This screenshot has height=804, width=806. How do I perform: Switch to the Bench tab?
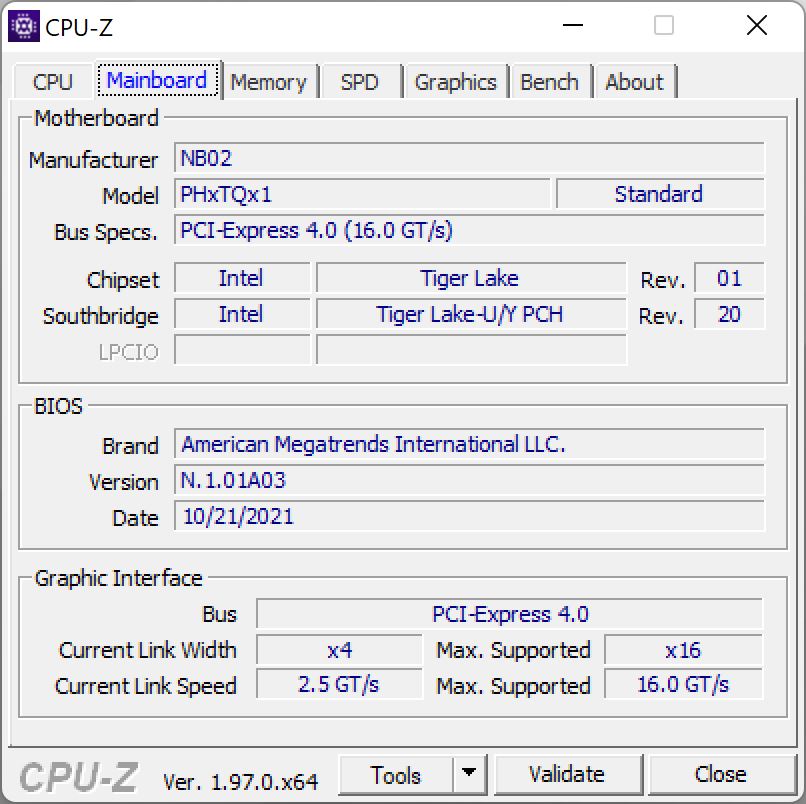tap(549, 82)
